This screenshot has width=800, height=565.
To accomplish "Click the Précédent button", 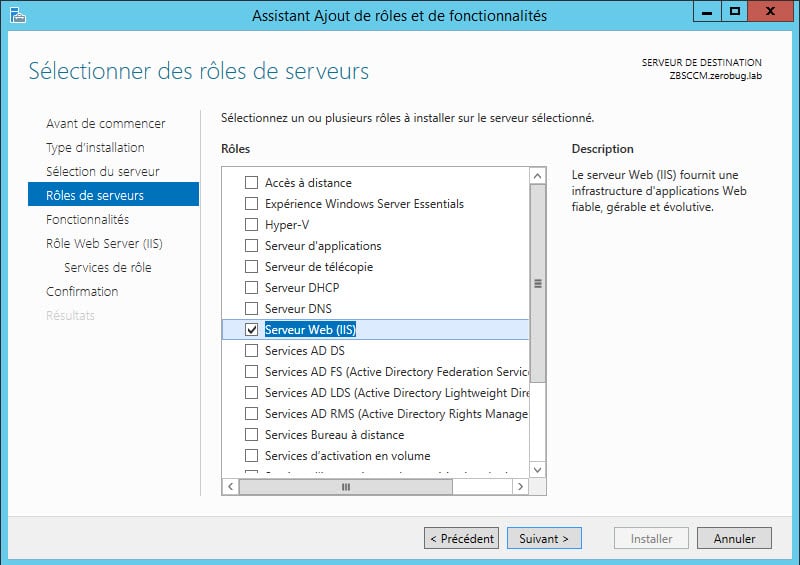I will [461, 538].
